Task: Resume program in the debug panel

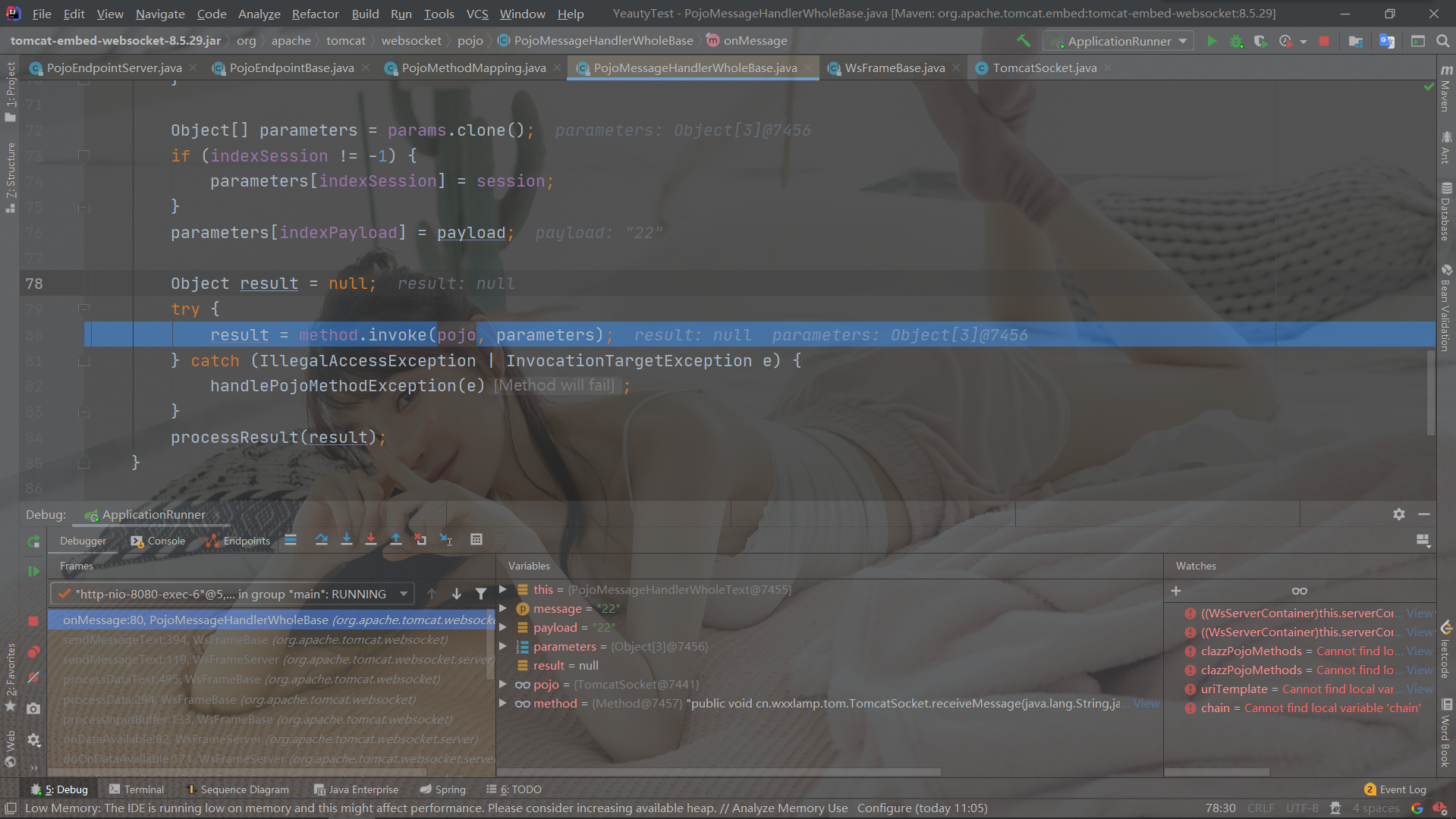Action: pyautogui.click(x=33, y=571)
